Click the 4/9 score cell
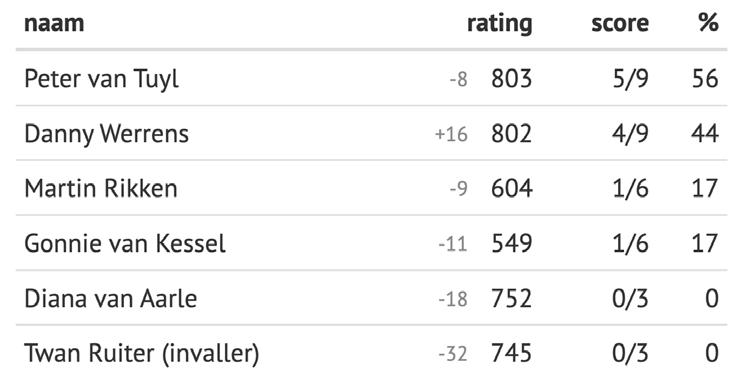The image size is (743, 388). 630,134
